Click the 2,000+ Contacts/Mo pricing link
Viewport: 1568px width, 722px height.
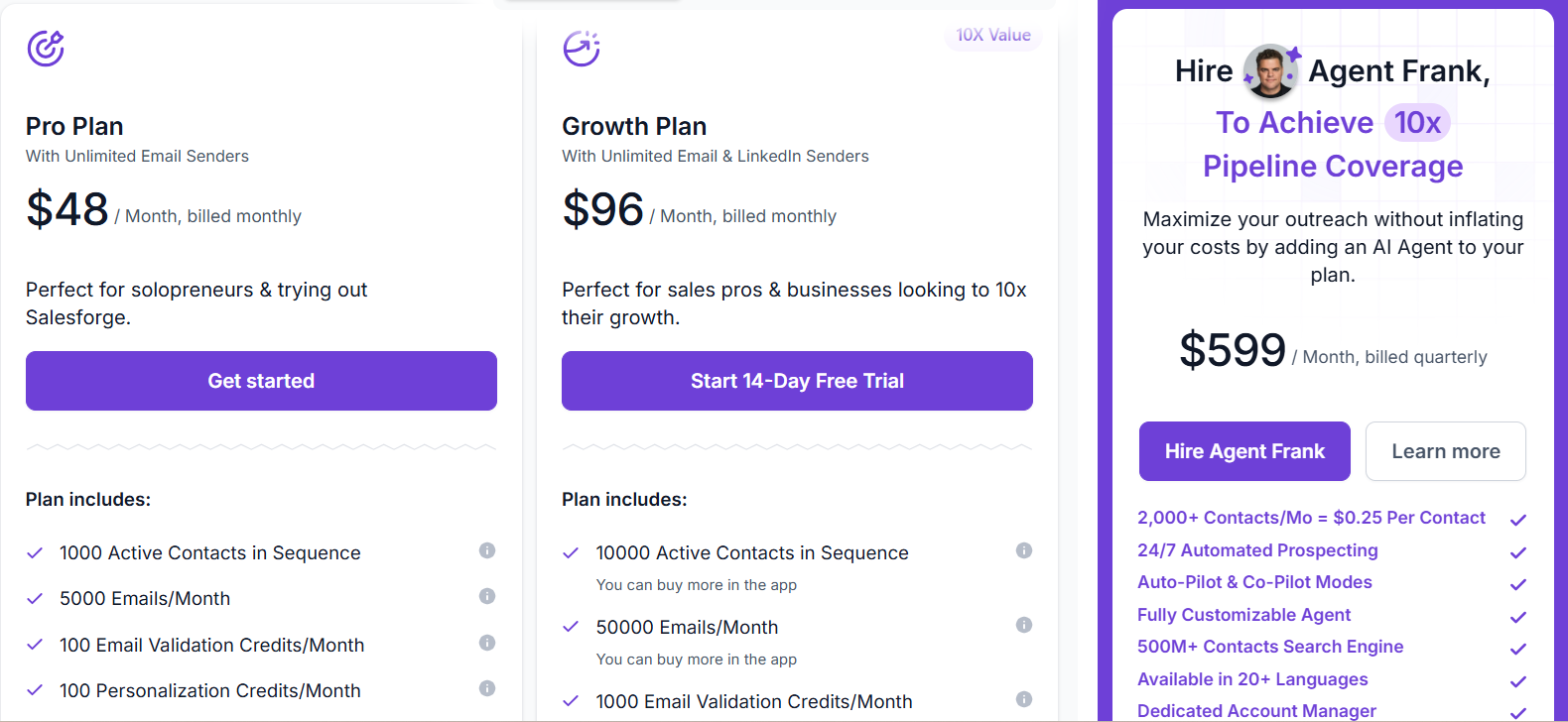coord(1311,519)
